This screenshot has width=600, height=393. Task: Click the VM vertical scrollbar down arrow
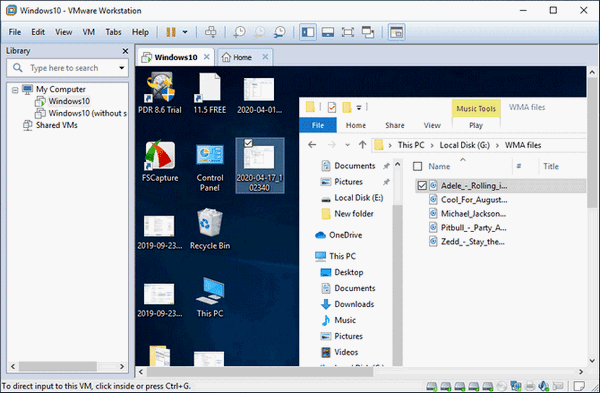[x=592, y=360]
